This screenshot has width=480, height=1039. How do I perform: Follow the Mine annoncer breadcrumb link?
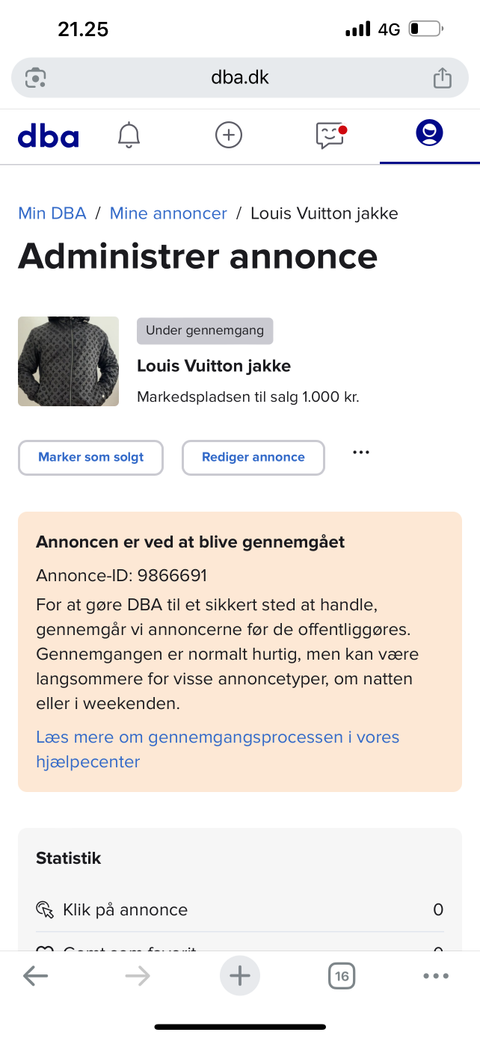[x=168, y=213]
